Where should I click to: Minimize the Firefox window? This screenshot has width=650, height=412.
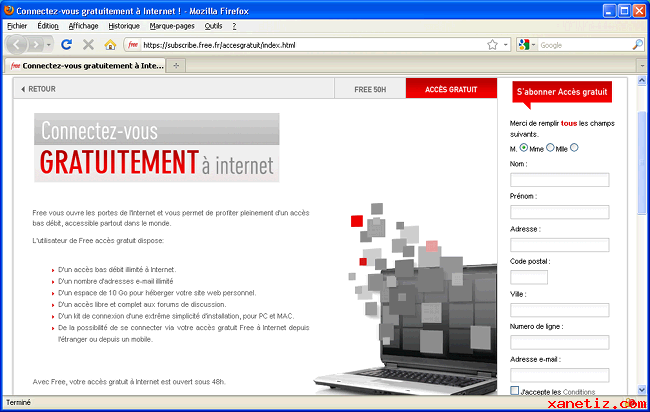click(609, 11)
